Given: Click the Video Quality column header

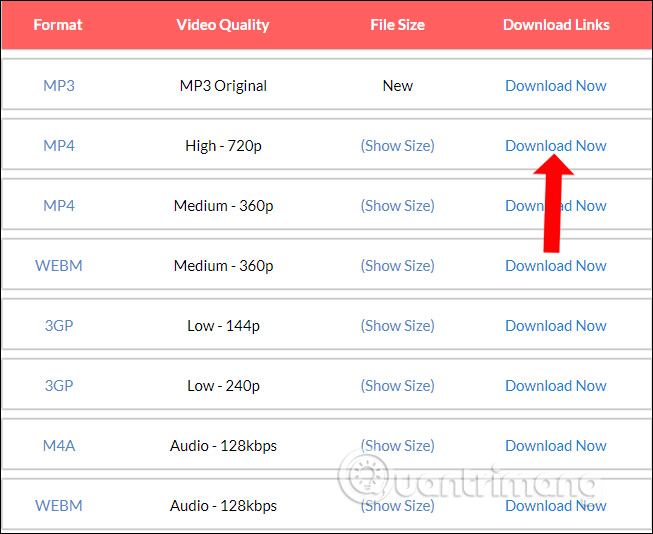Looking at the screenshot, I should click(x=223, y=25).
